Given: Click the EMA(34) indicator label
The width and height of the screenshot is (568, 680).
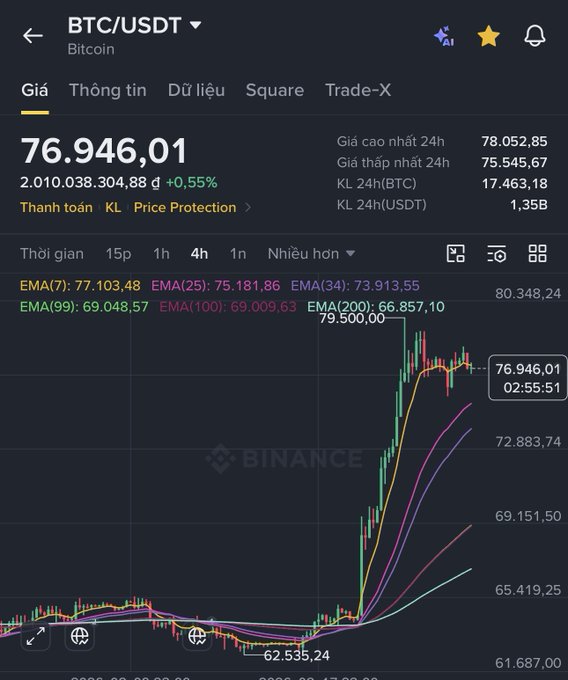Looking at the screenshot, I should tap(355, 286).
